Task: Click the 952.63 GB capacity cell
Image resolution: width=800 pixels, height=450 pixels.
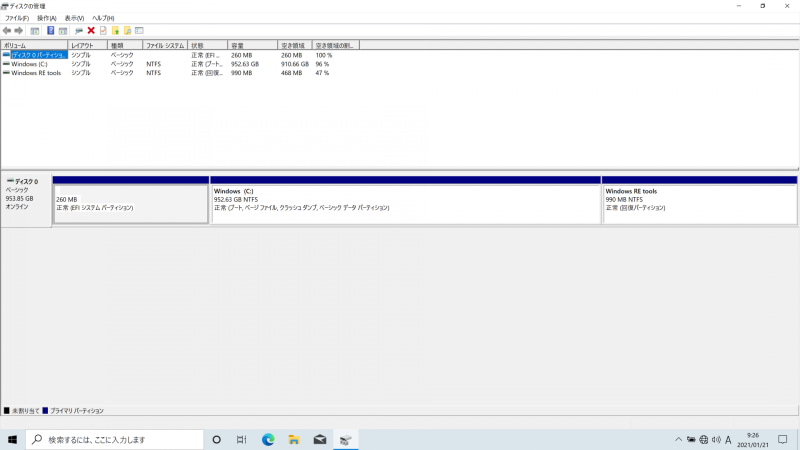Action: coord(245,64)
